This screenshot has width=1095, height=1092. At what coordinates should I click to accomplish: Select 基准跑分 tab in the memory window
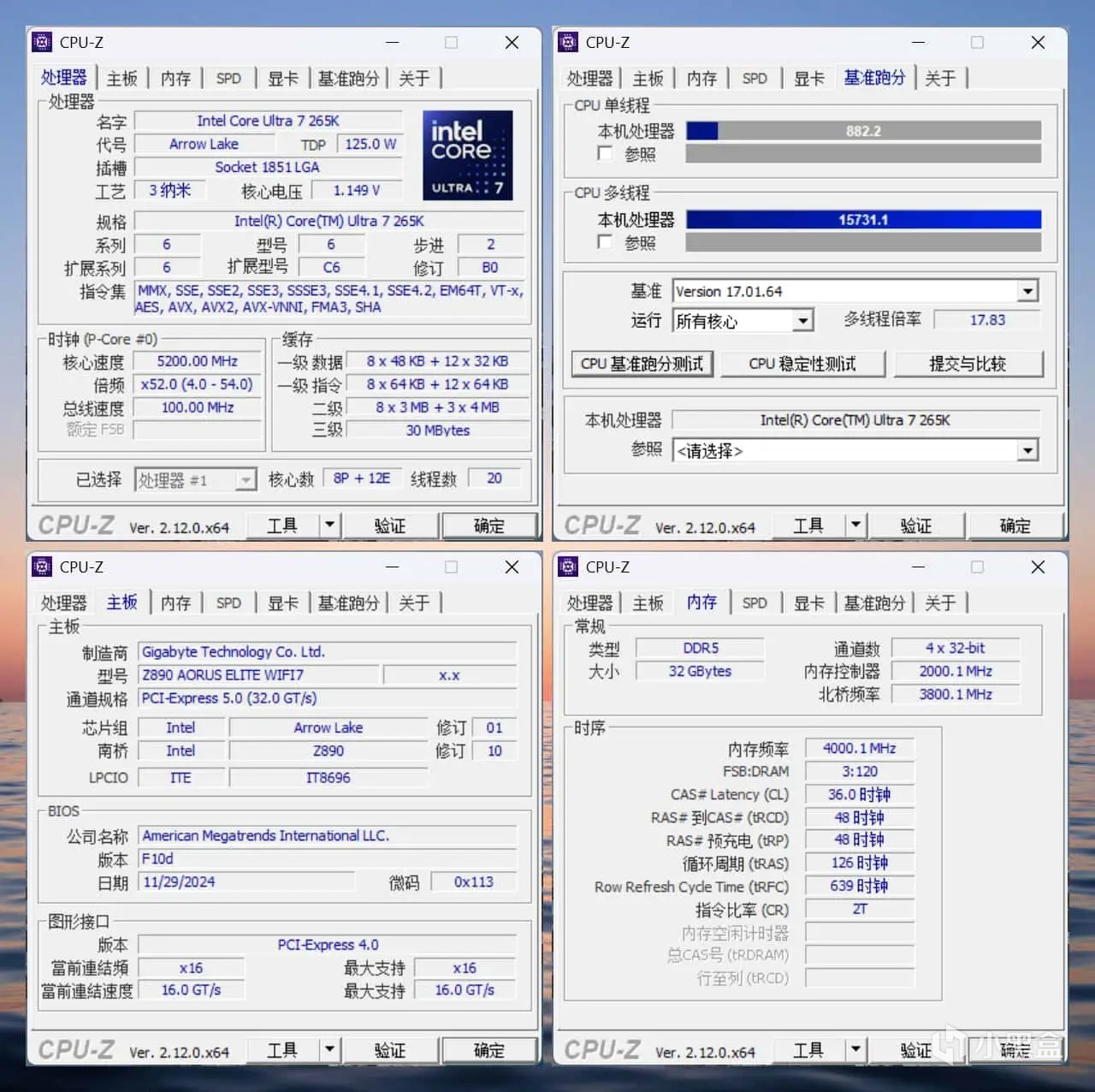click(874, 603)
